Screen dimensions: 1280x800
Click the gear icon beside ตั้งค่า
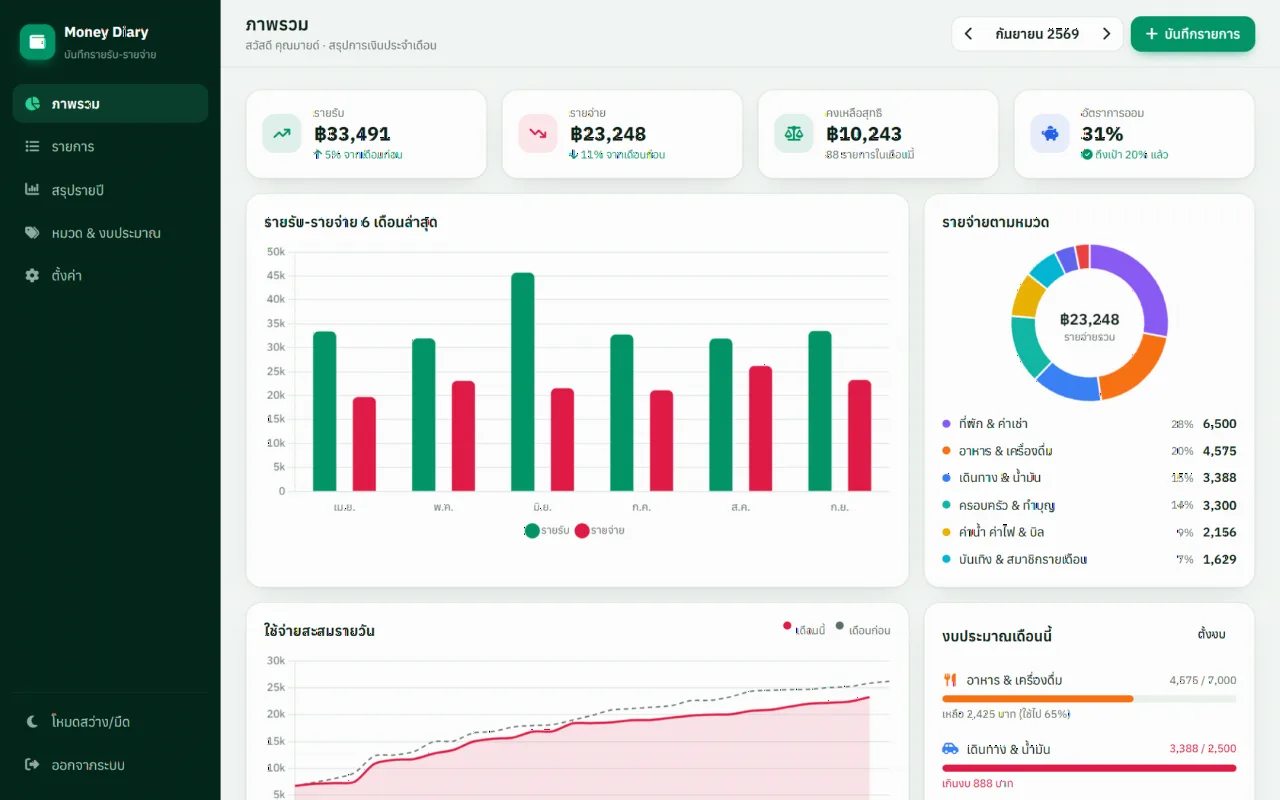33,275
